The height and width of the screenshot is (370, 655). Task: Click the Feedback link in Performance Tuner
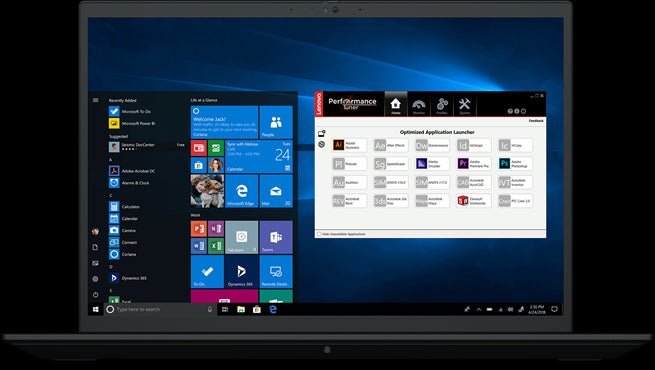point(536,121)
